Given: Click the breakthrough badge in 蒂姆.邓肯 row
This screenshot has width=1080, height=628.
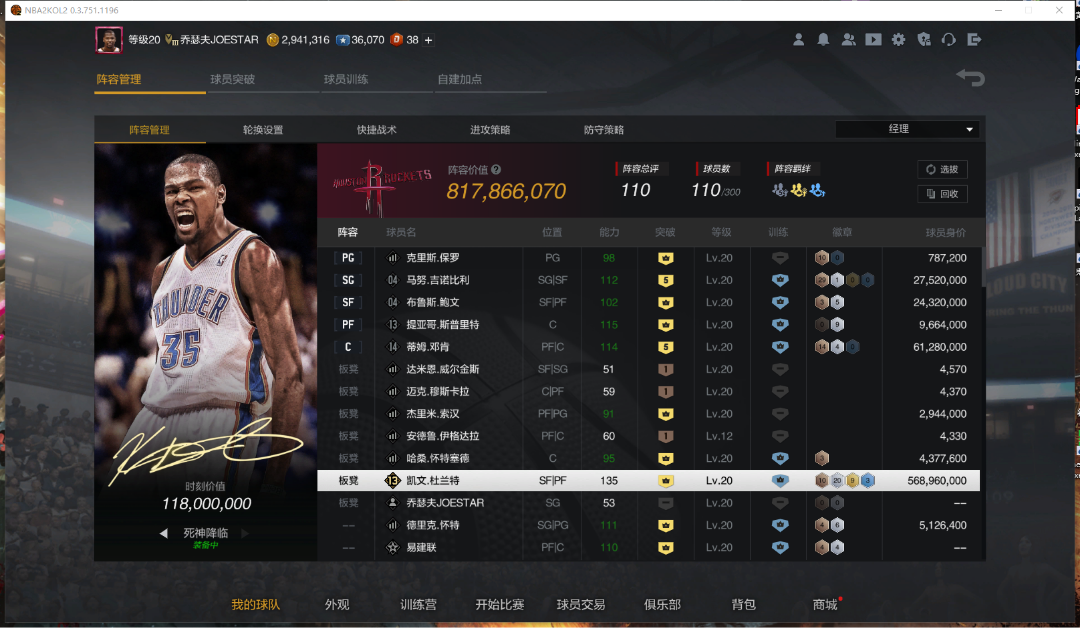Looking at the screenshot, I should click(665, 347).
